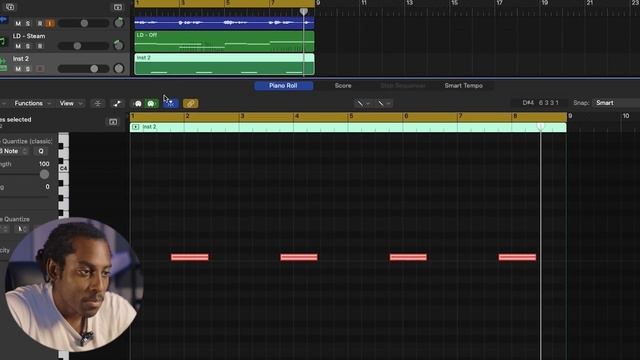Image resolution: width=640 pixels, height=360 pixels.
Task: Solo the top audio track
Action: [x=28, y=23]
